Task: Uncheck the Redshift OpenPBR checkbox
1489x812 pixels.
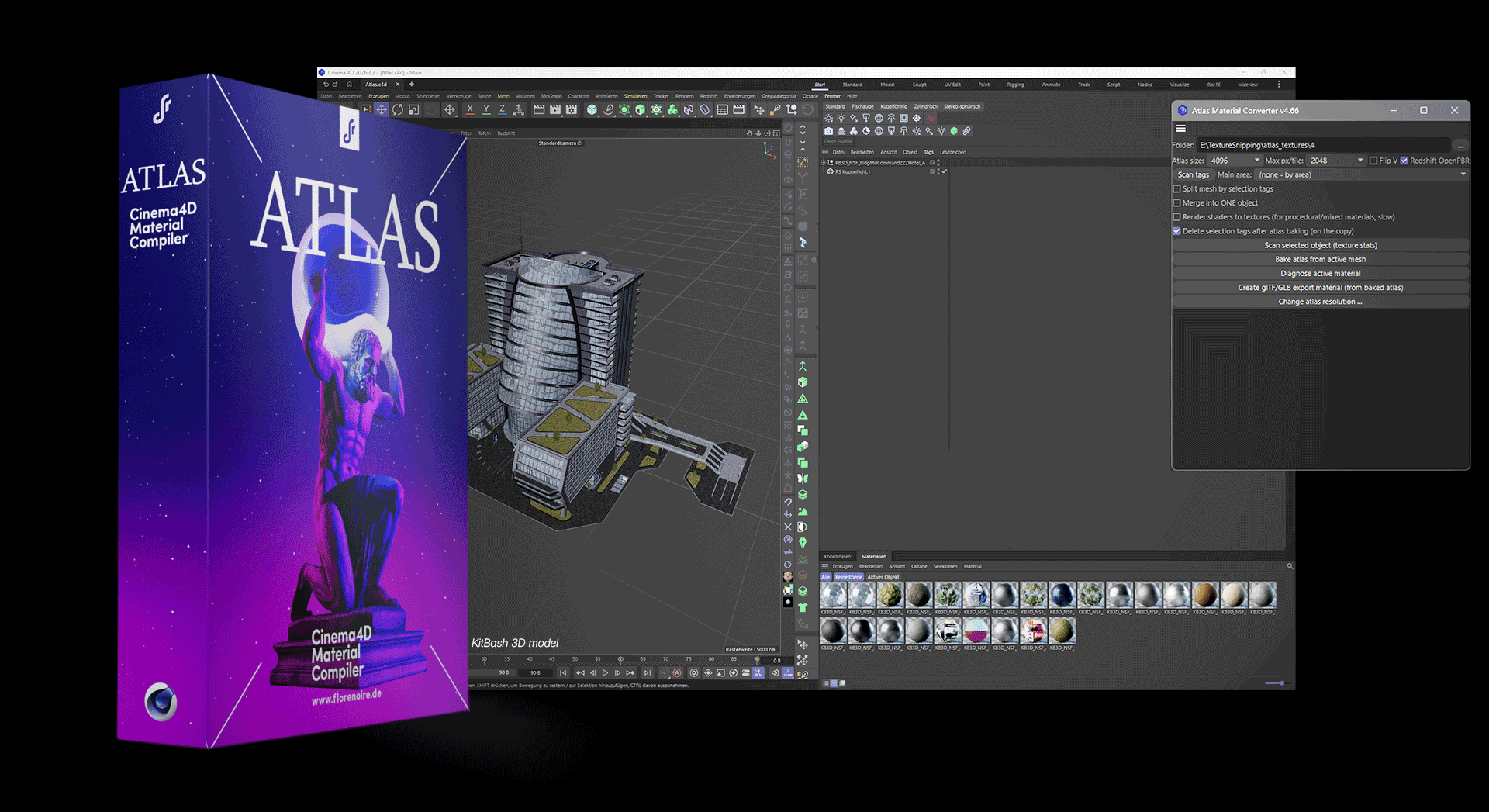Action: (x=1404, y=161)
